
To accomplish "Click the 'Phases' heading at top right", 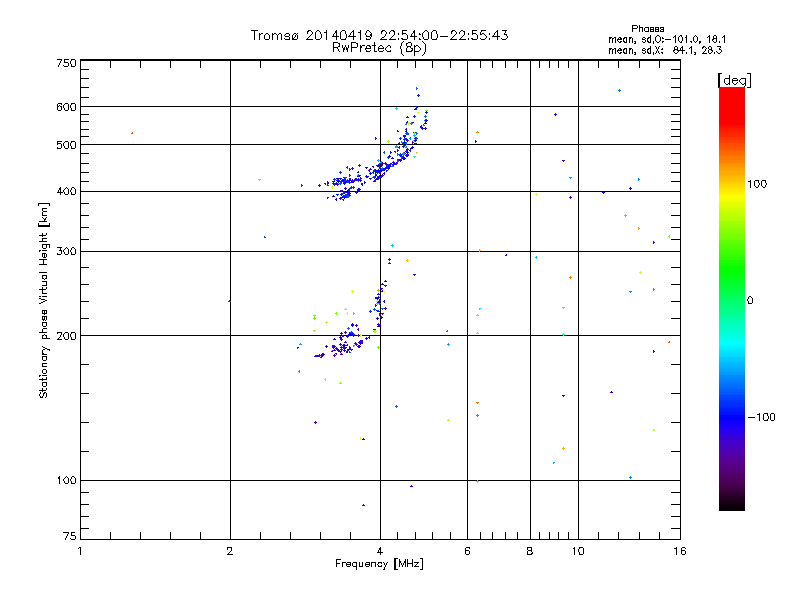I will tap(647, 29).
